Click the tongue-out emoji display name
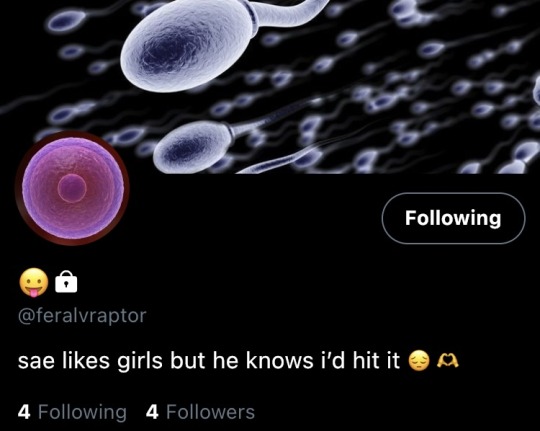The height and width of the screenshot is (431, 540). point(33,281)
